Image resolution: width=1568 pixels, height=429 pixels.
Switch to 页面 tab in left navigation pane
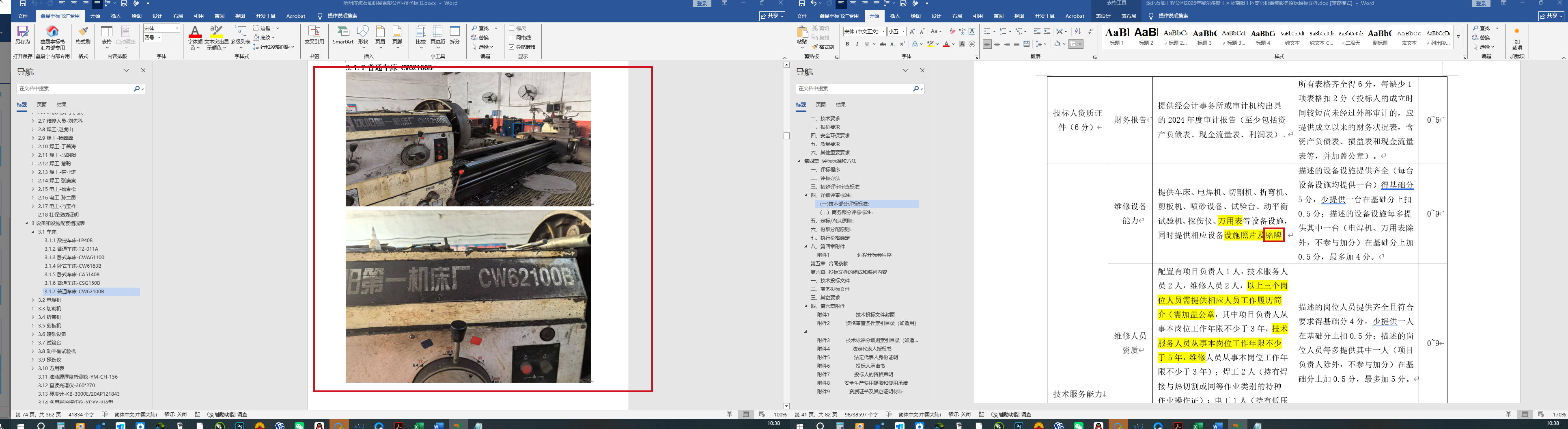[x=41, y=105]
